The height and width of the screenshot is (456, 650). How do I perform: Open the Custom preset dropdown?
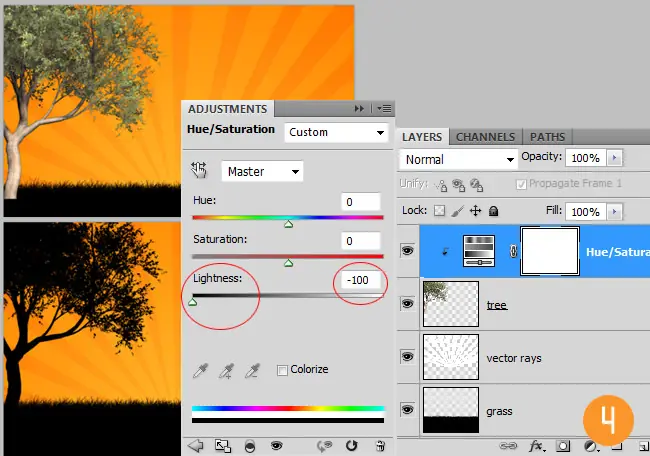(x=336, y=132)
